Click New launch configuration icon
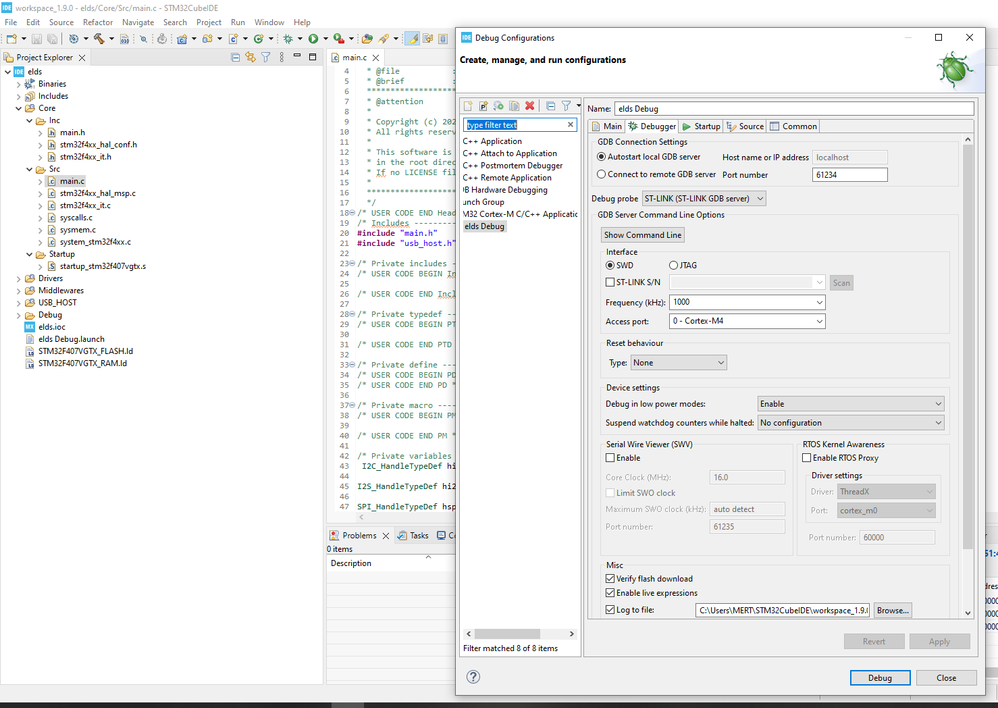This screenshot has width=998, height=708. 468,106
